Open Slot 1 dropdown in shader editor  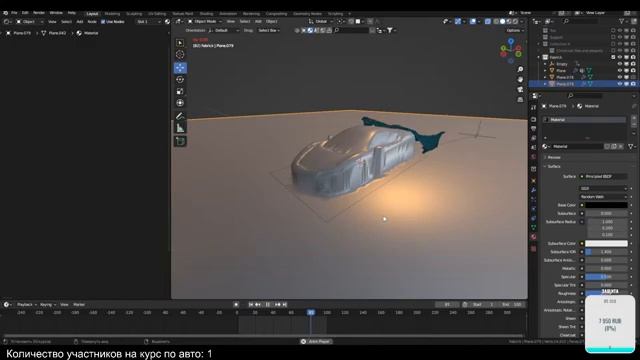pos(149,22)
